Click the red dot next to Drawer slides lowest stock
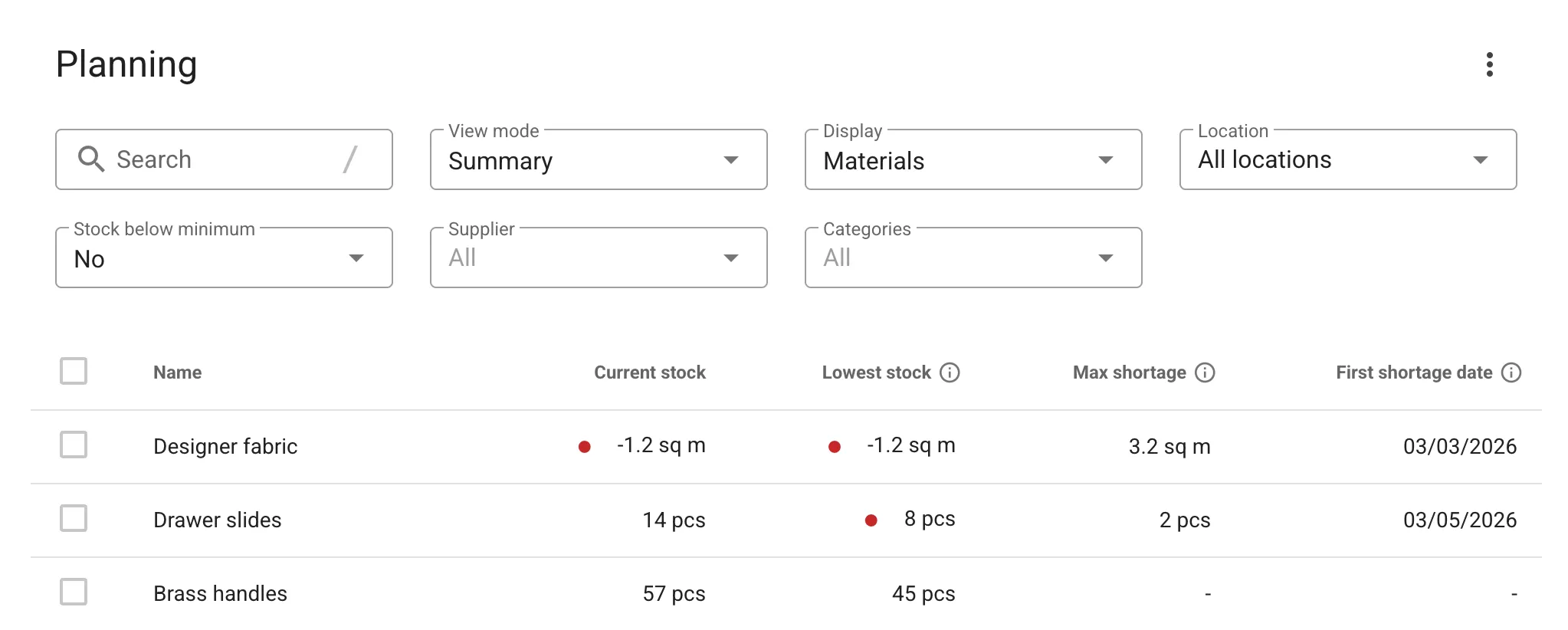This screenshot has width=1568, height=630. point(872,520)
